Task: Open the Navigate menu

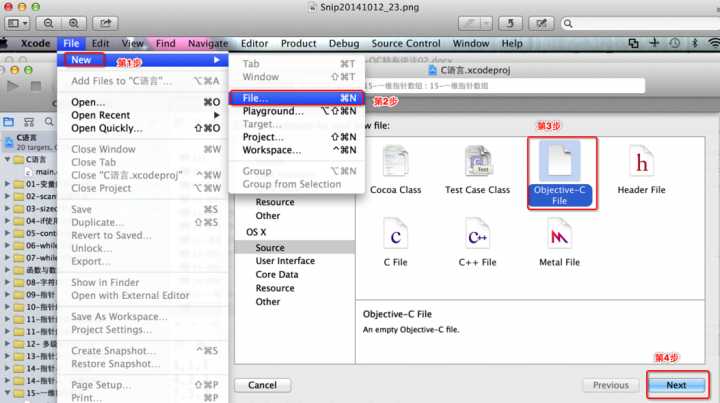Action: pos(208,43)
